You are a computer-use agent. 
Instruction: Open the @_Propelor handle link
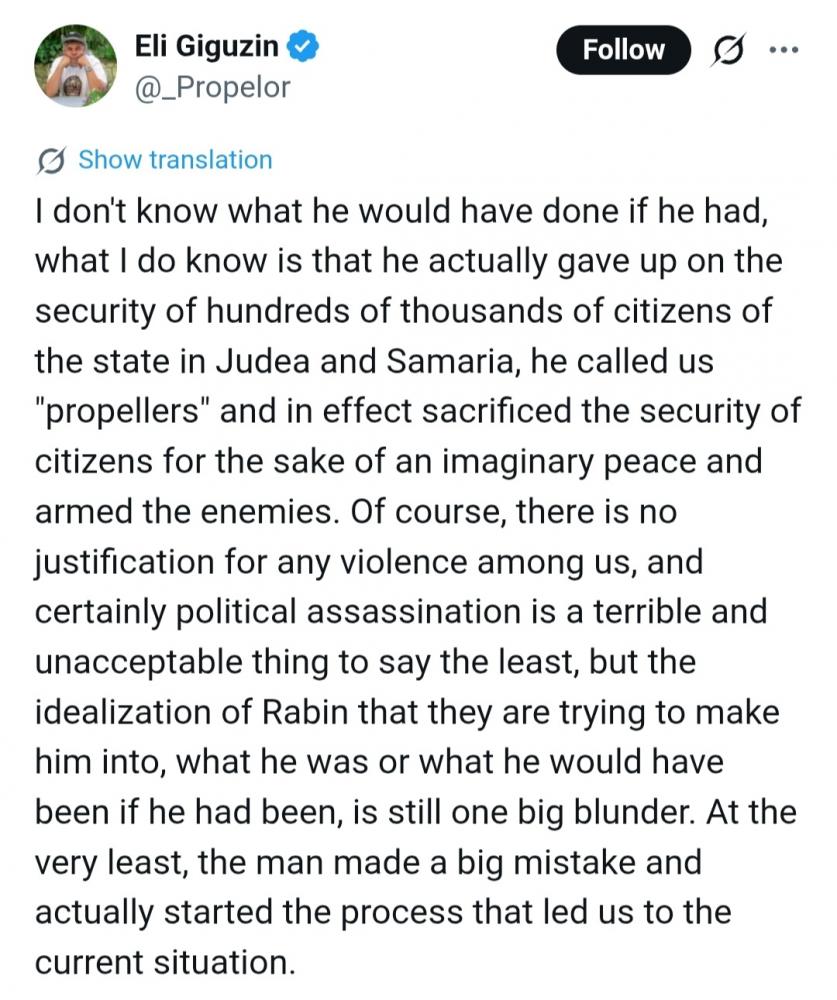coord(212,87)
